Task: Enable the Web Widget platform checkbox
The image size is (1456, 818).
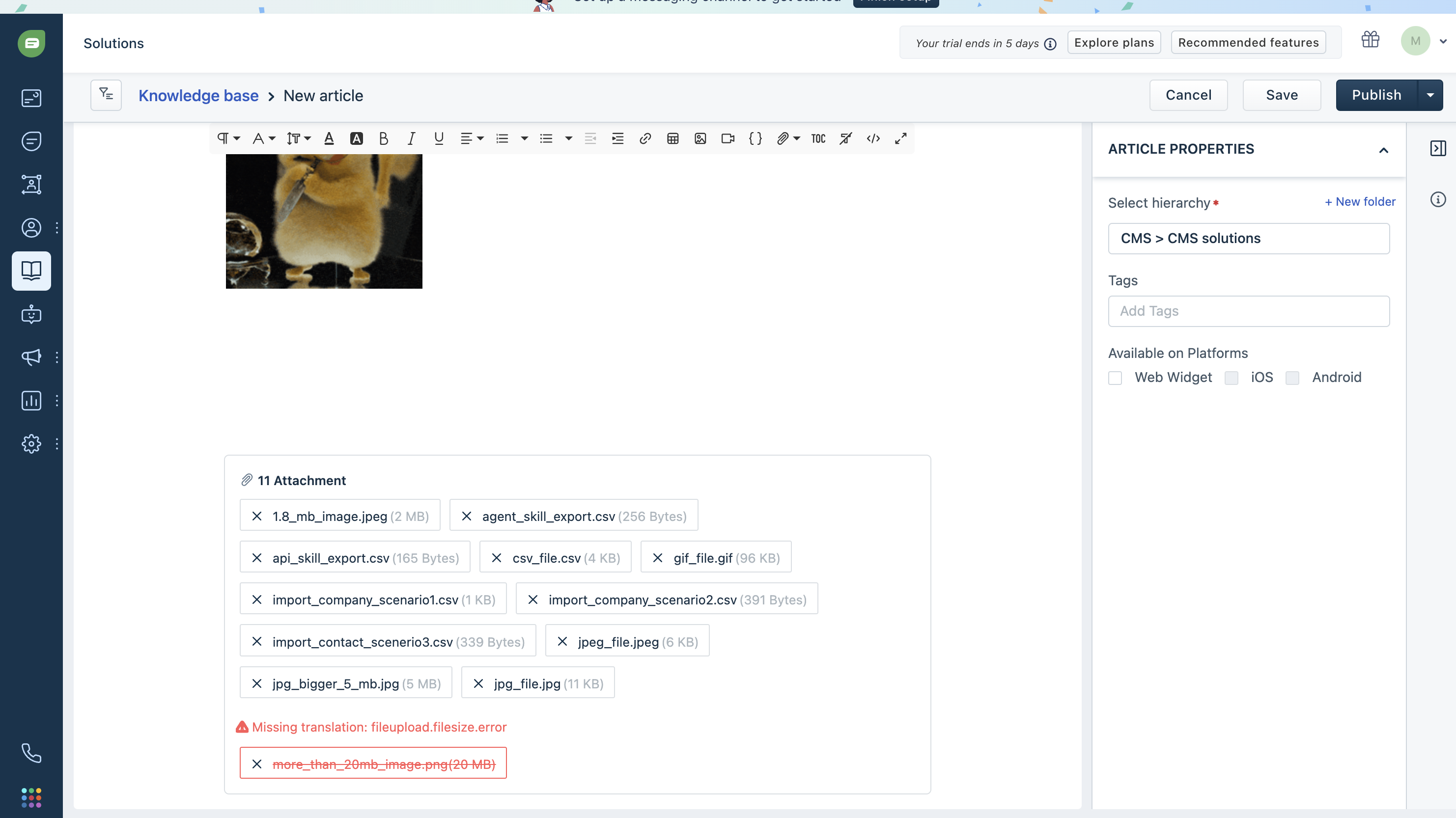Action: pyautogui.click(x=1115, y=378)
